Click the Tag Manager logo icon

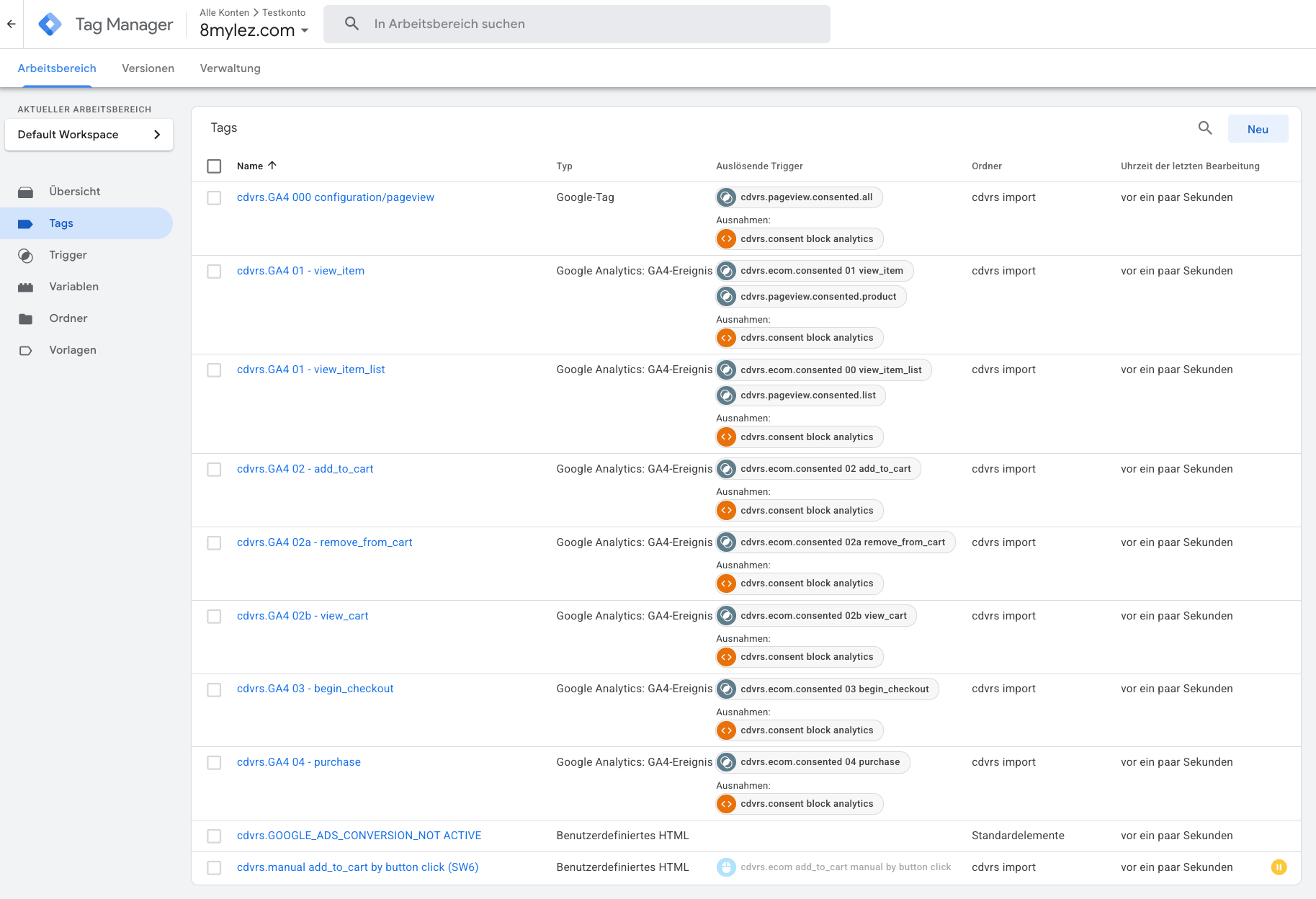tap(50, 24)
